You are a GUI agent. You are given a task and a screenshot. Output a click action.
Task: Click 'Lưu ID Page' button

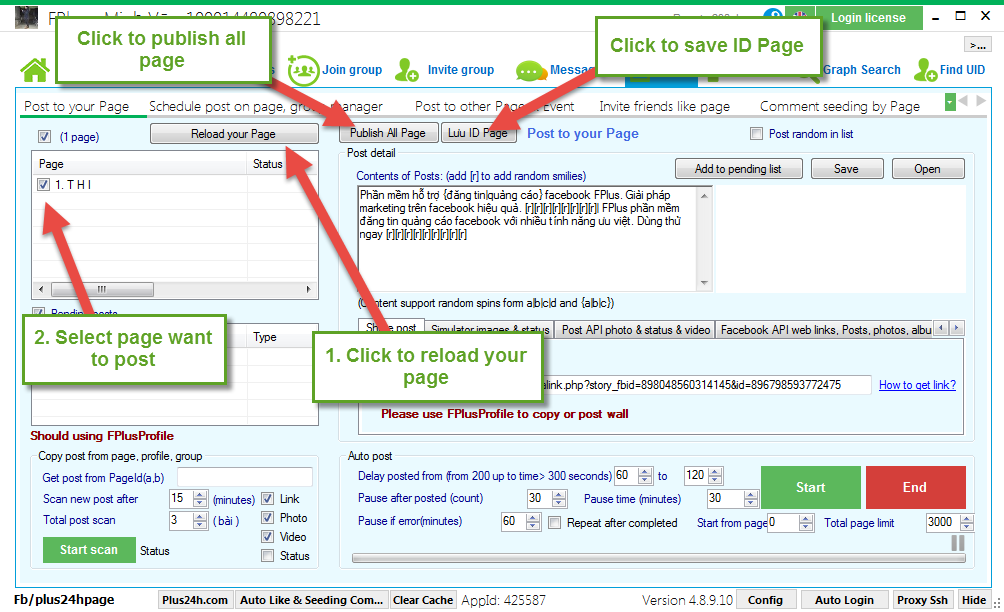[478, 133]
